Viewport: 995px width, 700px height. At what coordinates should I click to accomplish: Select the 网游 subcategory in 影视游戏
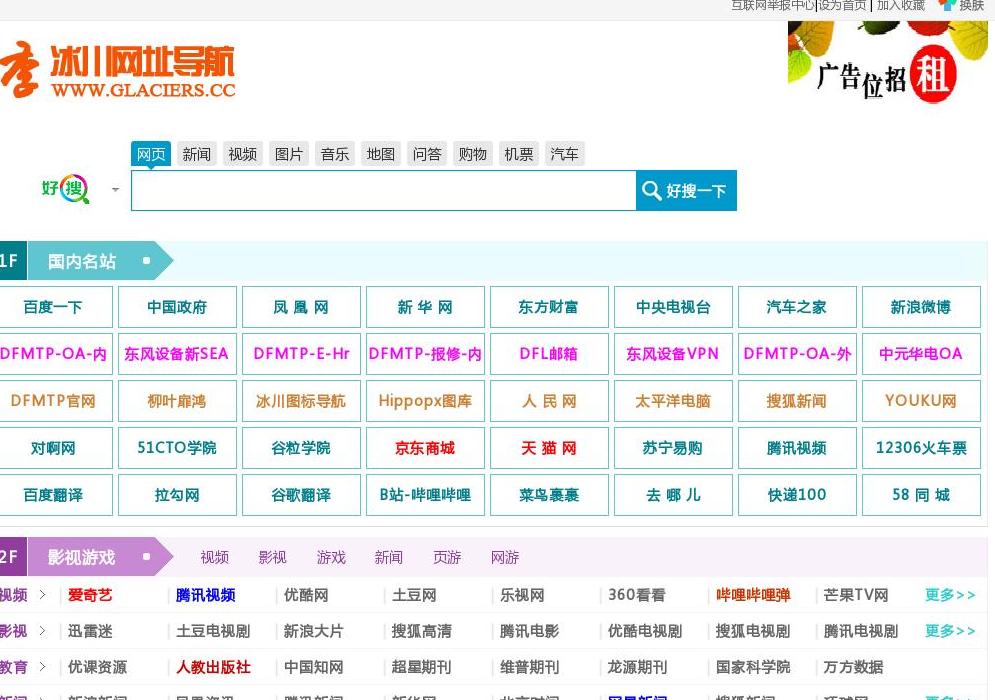point(505,557)
